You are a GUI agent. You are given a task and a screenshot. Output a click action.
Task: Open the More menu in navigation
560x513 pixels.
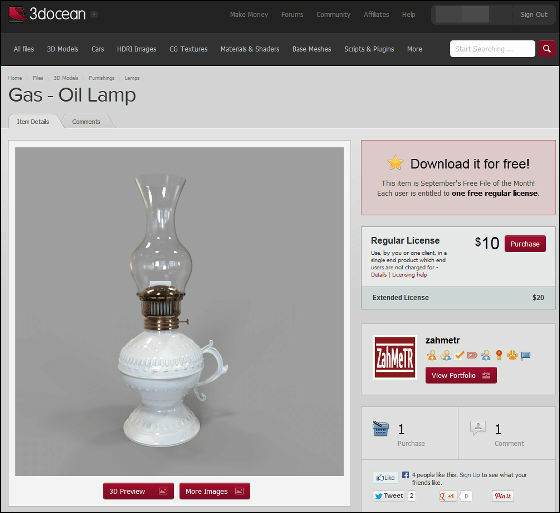[415, 49]
